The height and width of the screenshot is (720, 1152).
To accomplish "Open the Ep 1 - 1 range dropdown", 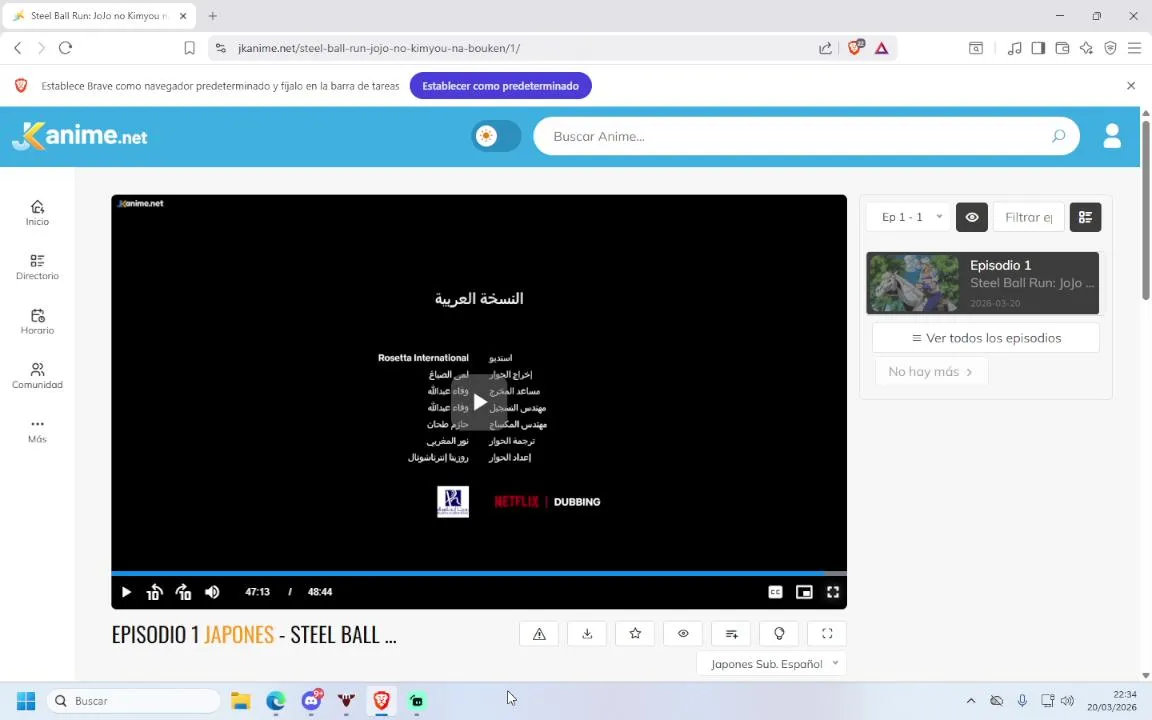I will (908, 217).
